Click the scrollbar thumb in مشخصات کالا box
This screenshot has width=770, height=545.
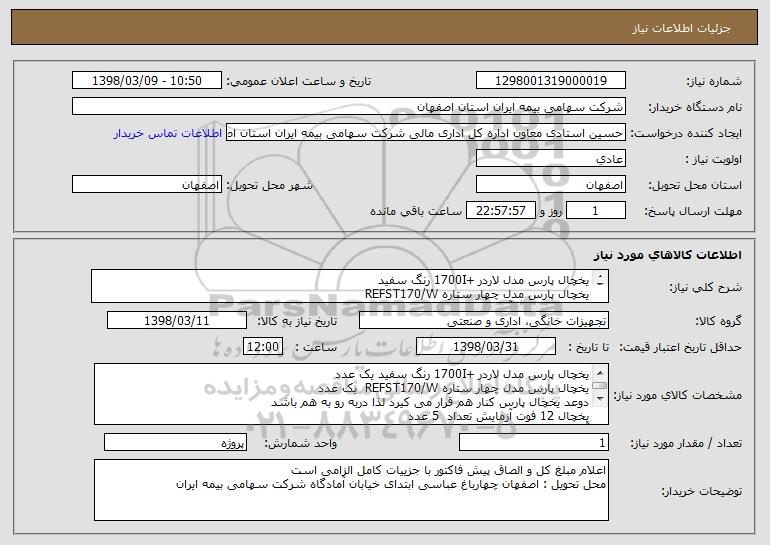[600, 385]
